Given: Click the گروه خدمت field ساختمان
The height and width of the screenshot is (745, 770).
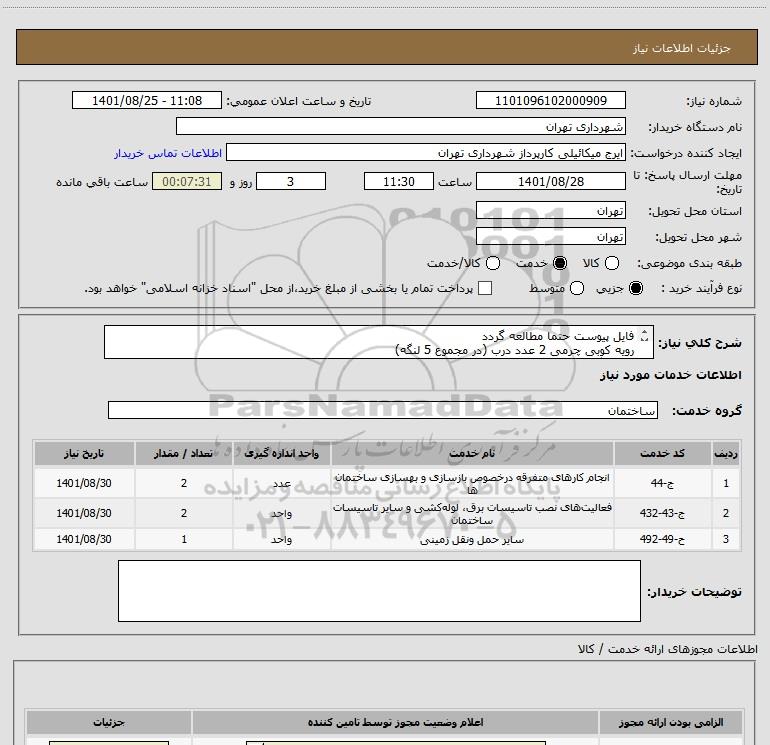Looking at the screenshot, I should [383, 411].
